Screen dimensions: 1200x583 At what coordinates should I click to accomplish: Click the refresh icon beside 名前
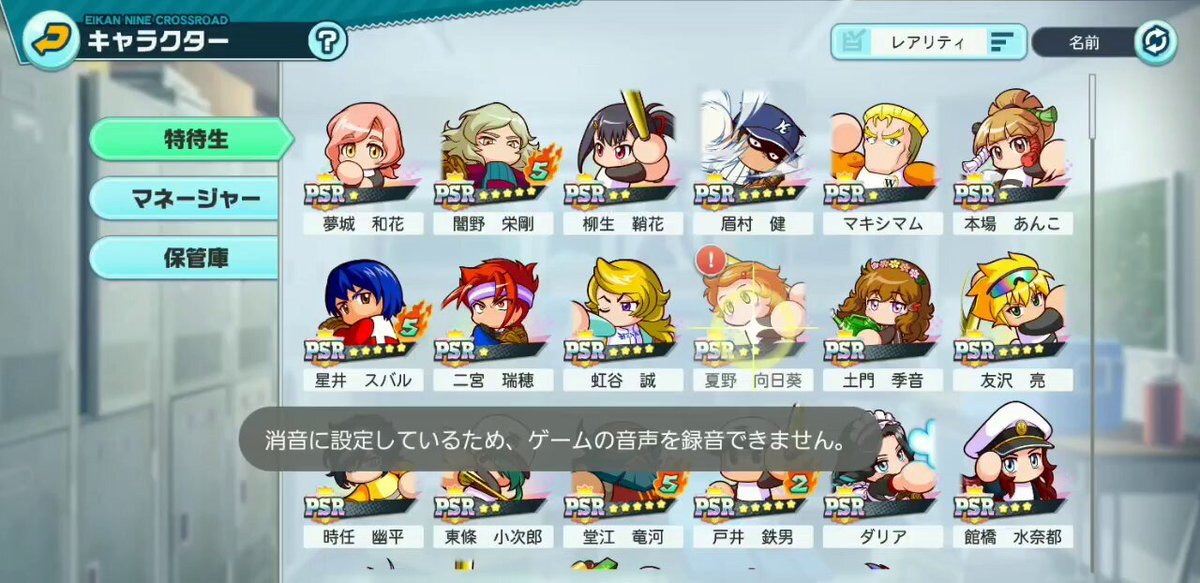coord(1154,41)
